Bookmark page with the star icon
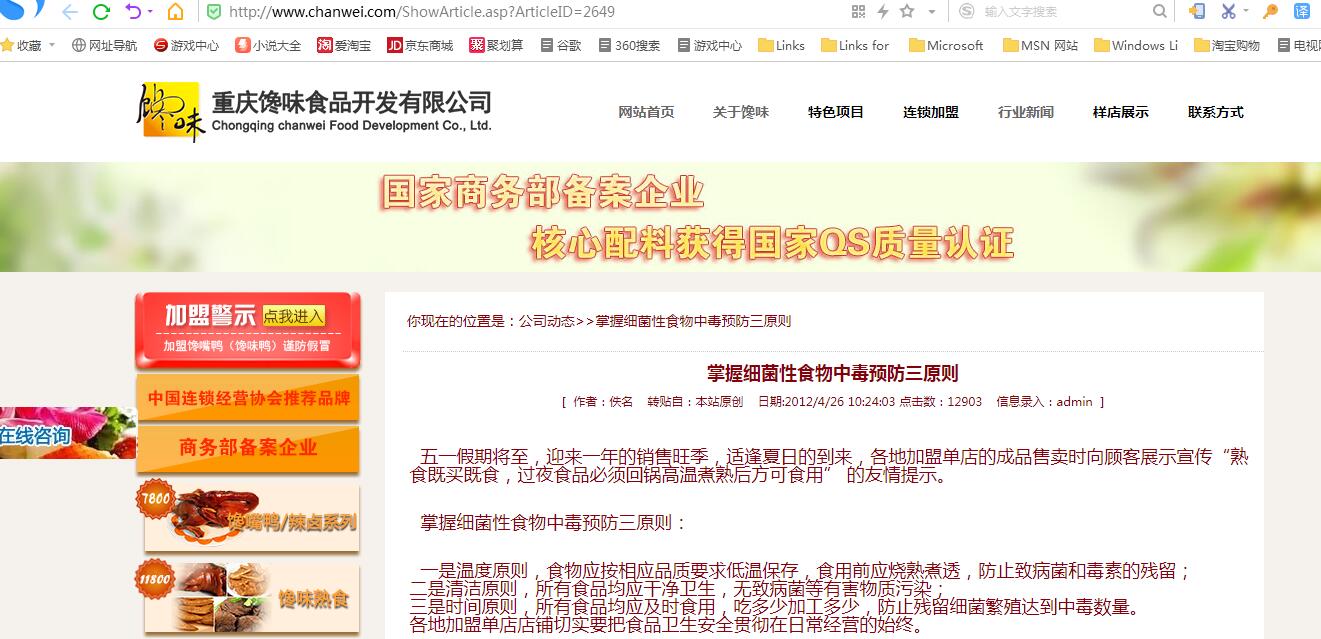1321x639 pixels. pos(907,12)
